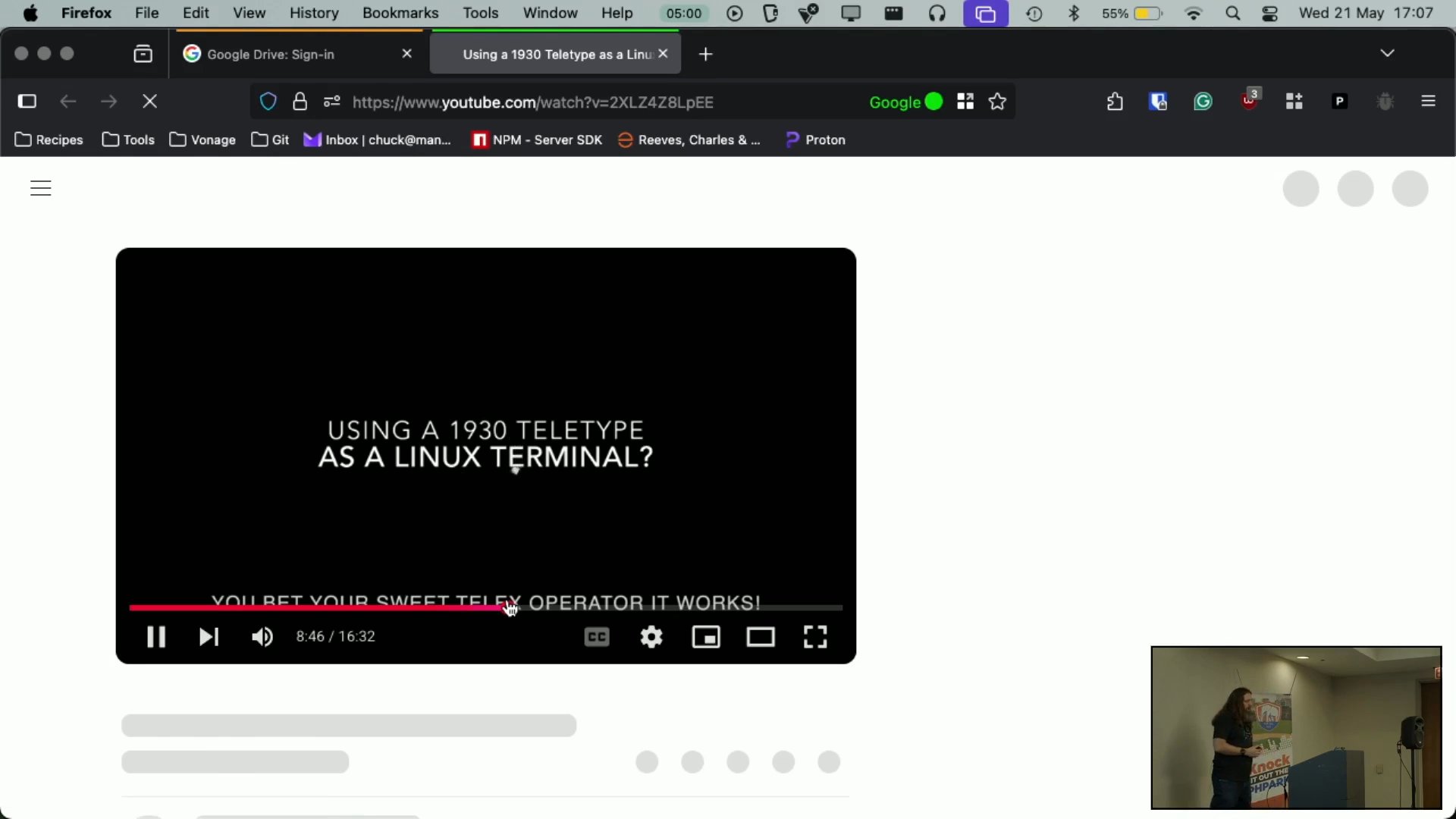Open the shield tracking protection panel
The image size is (1456, 819).
pyautogui.click(x=268, y=101)
